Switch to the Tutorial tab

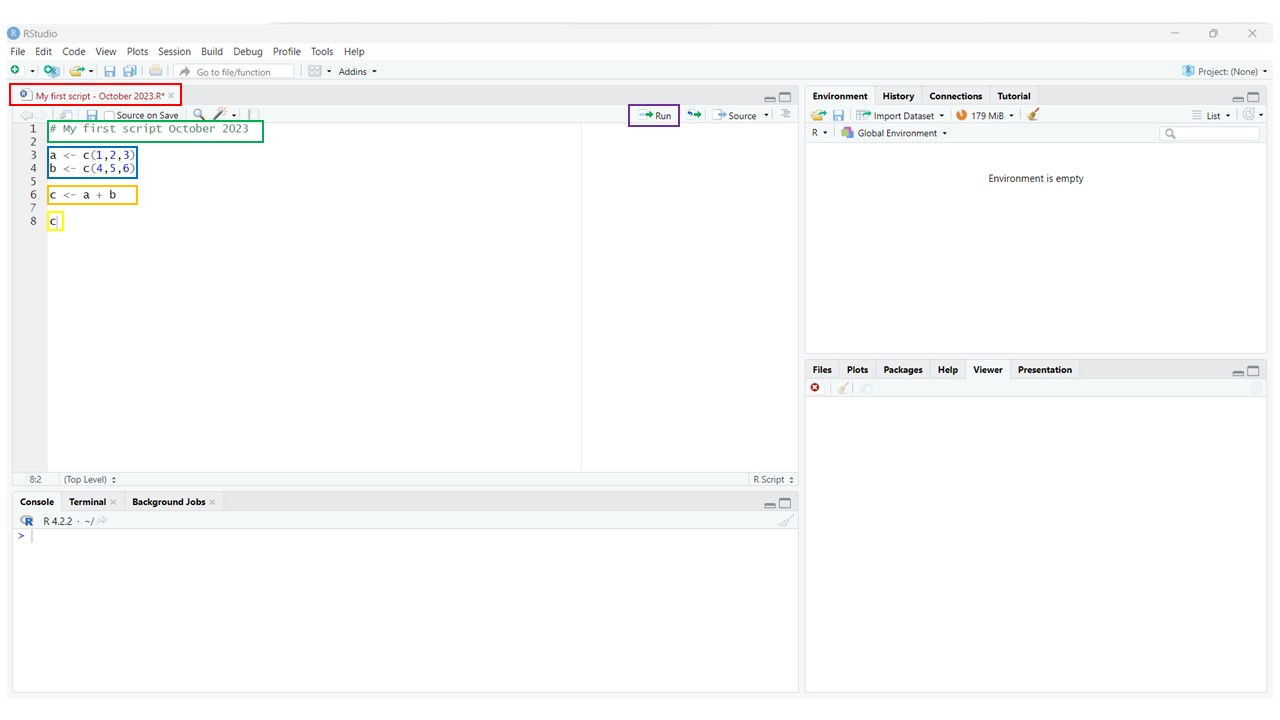[x=1013, y=96]
